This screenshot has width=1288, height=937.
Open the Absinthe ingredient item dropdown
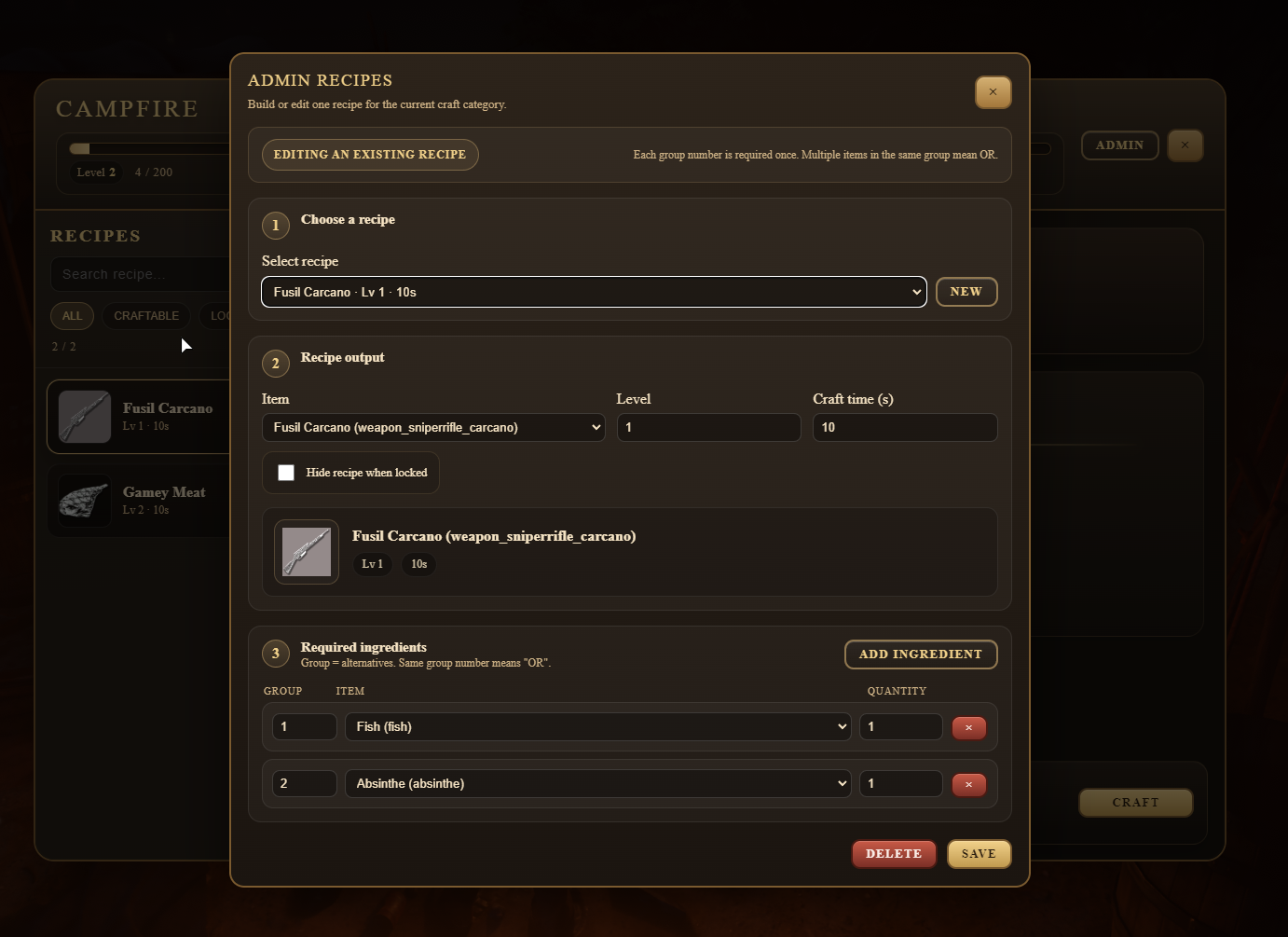[x=597, y=783]
